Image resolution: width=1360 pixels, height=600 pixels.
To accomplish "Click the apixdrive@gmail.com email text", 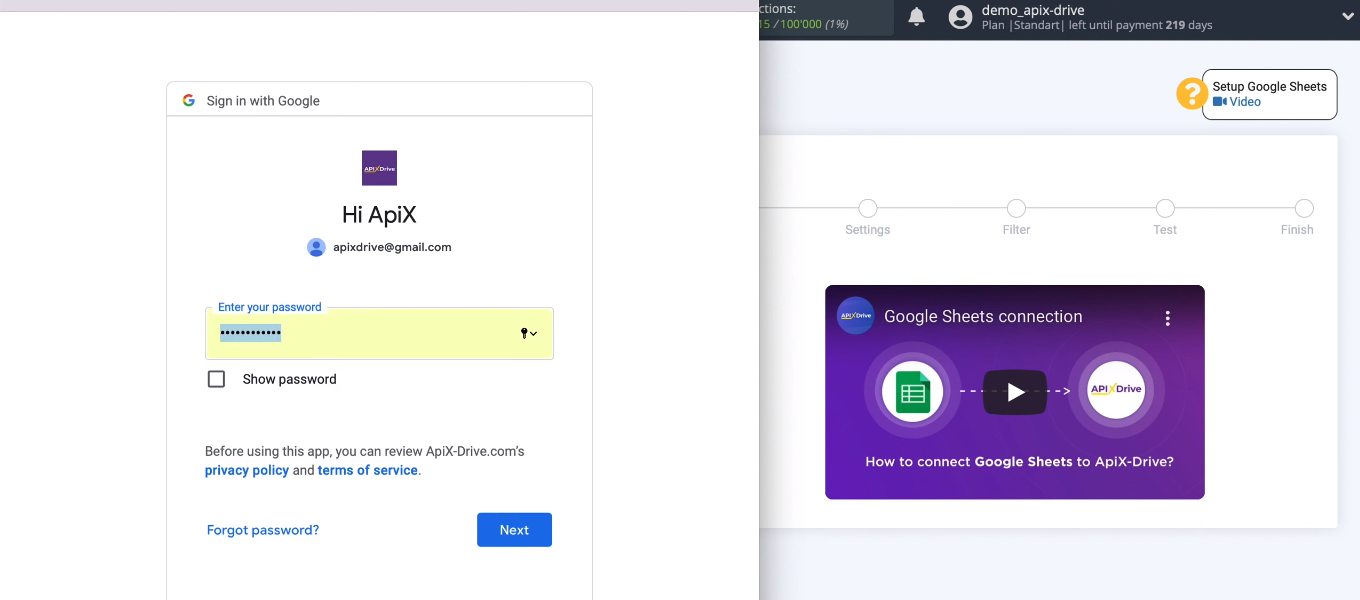I will (x=392, y=247).
